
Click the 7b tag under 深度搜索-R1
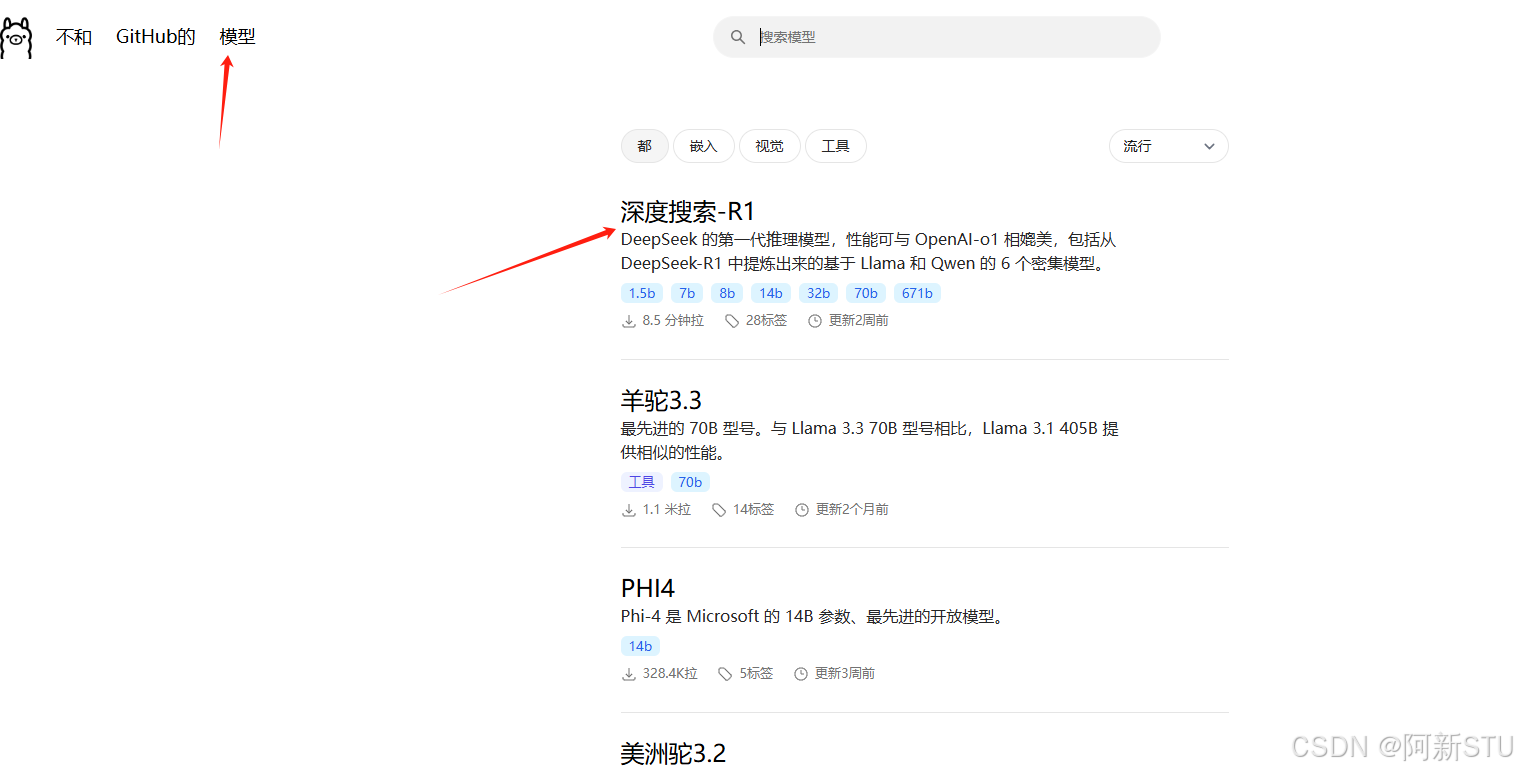(687, 293)
